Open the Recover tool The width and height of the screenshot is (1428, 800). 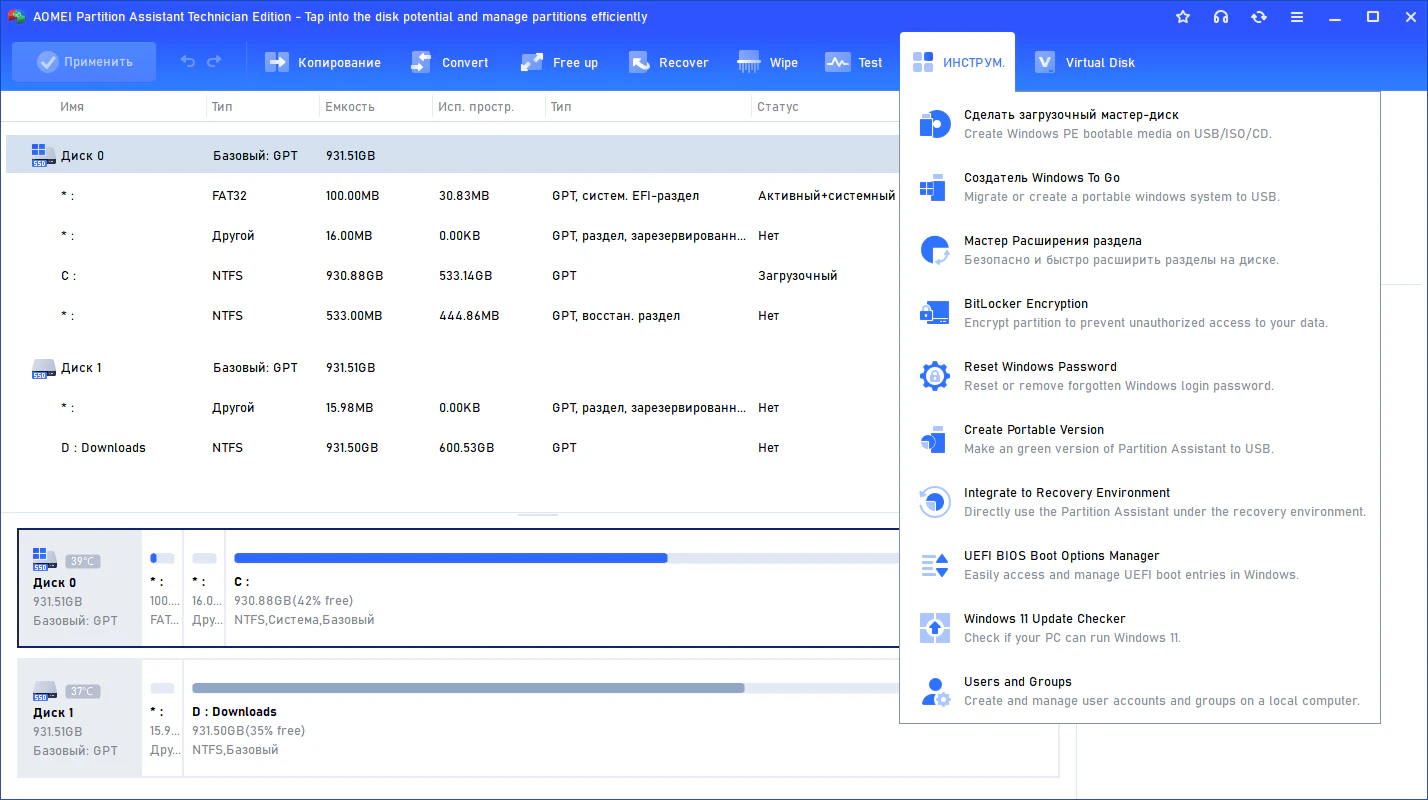tap(669, 62)
